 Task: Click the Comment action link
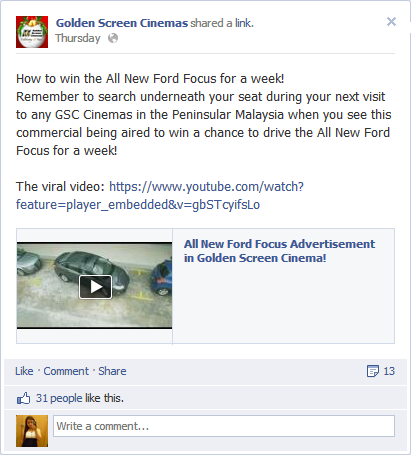tap(66, 371)
